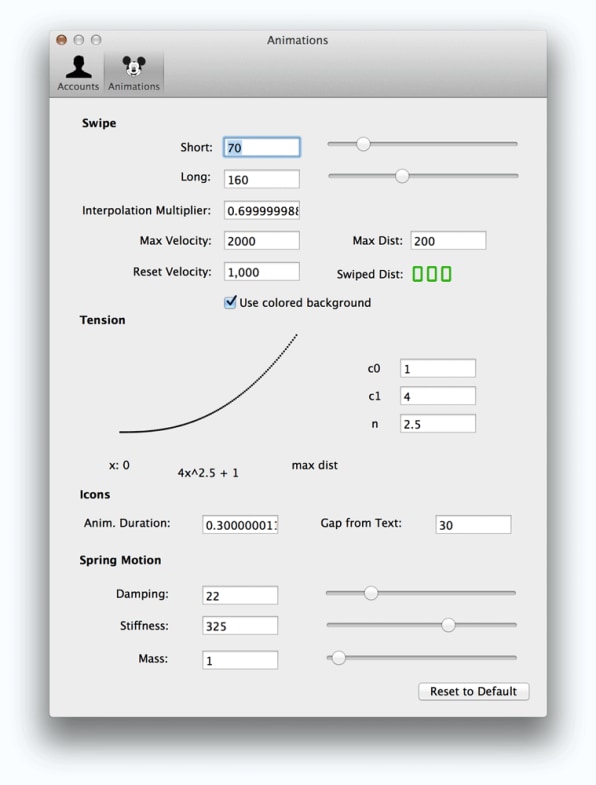Click into the Long value field
The image size is (596, 785).
[261, 179]
